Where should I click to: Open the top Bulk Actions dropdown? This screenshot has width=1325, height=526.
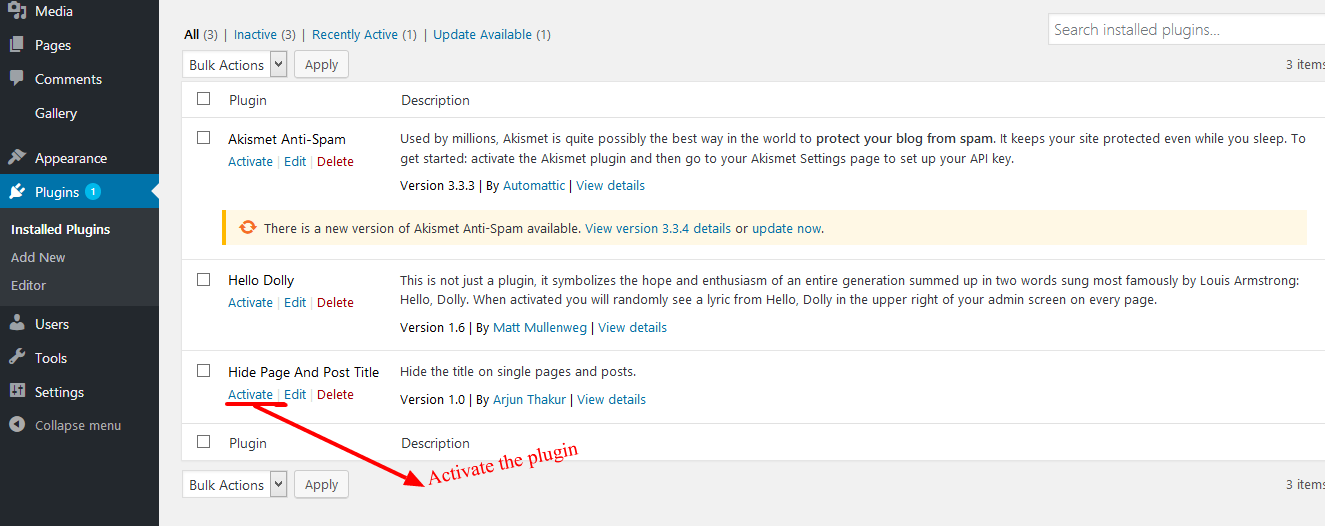click(235, 65)
